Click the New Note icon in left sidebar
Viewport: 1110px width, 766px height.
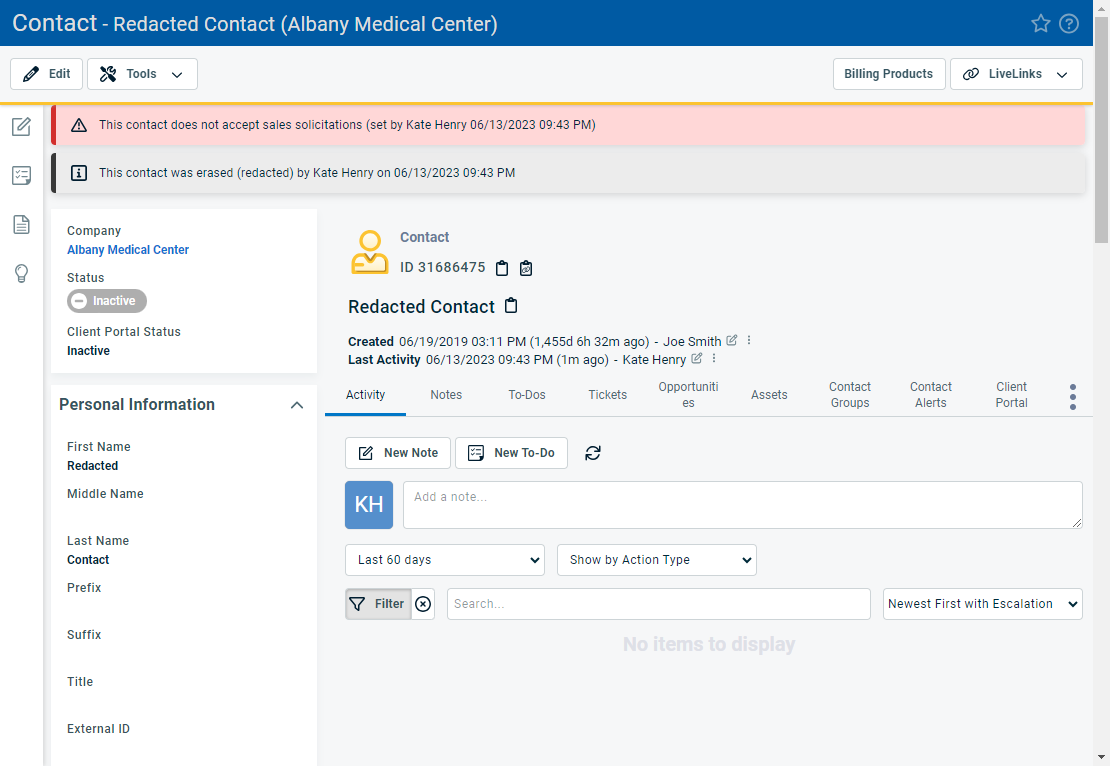(21, 127)
